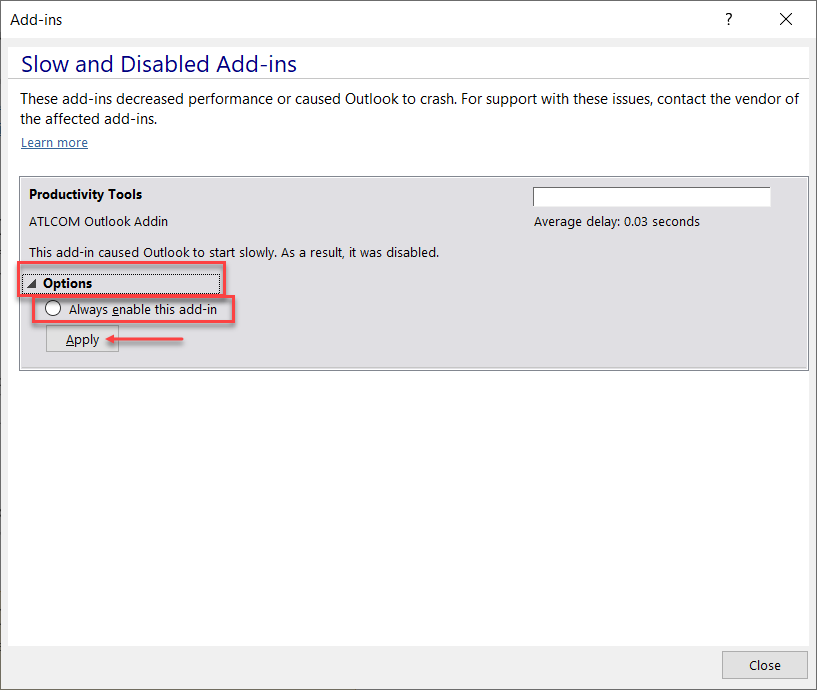Viewport: 817px width, 690px height.
Task: Click the Add-ins window title text
Action: coord(36,19)
